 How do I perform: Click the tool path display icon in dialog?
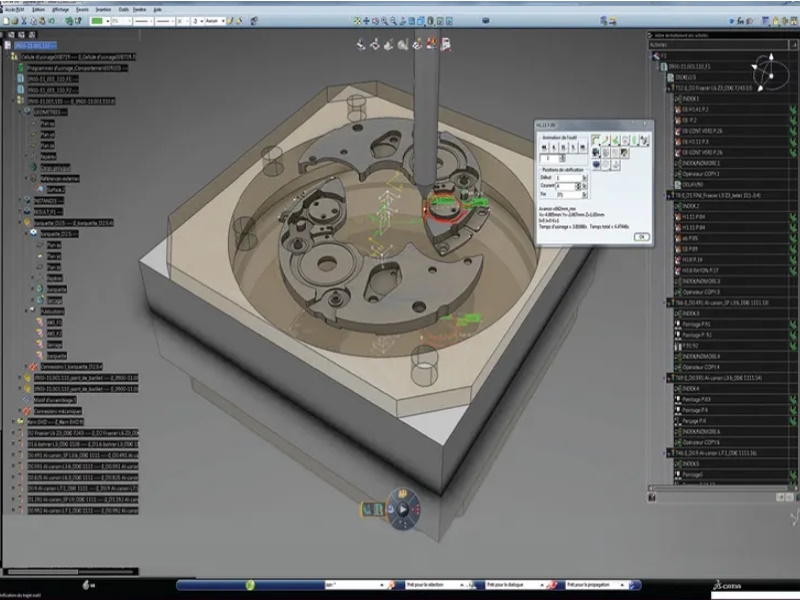click(x=597, y=140)
